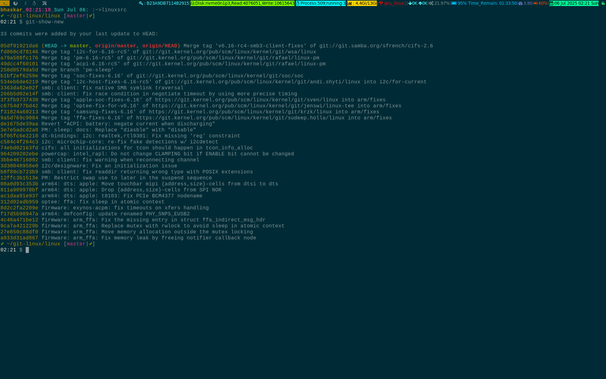Switch to the fourth workspace icon
This screenshot has height=379, width=606.
coord(34,3)
